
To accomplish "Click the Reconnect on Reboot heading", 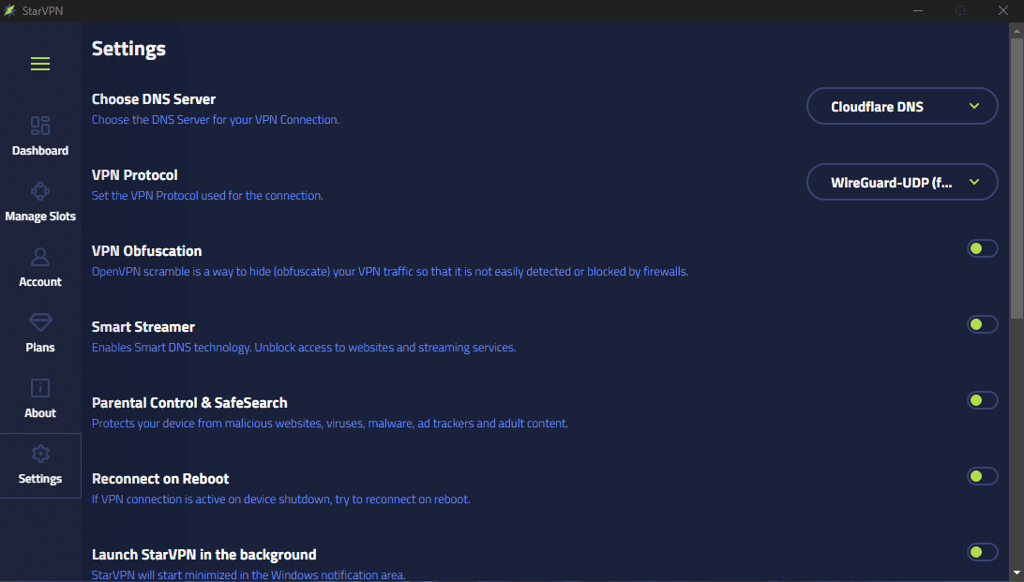I will [x=161, y=479].
